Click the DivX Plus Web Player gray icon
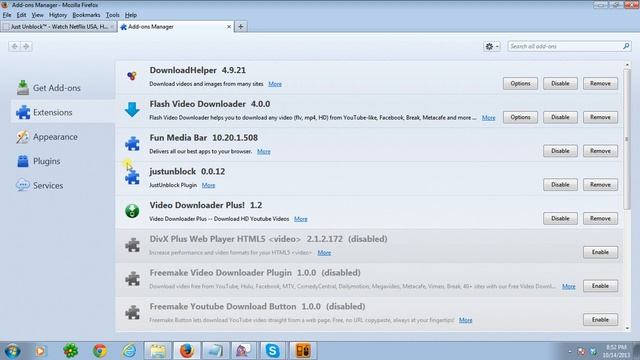This screenshot has height=360, width=640. [x=132, y=245]
